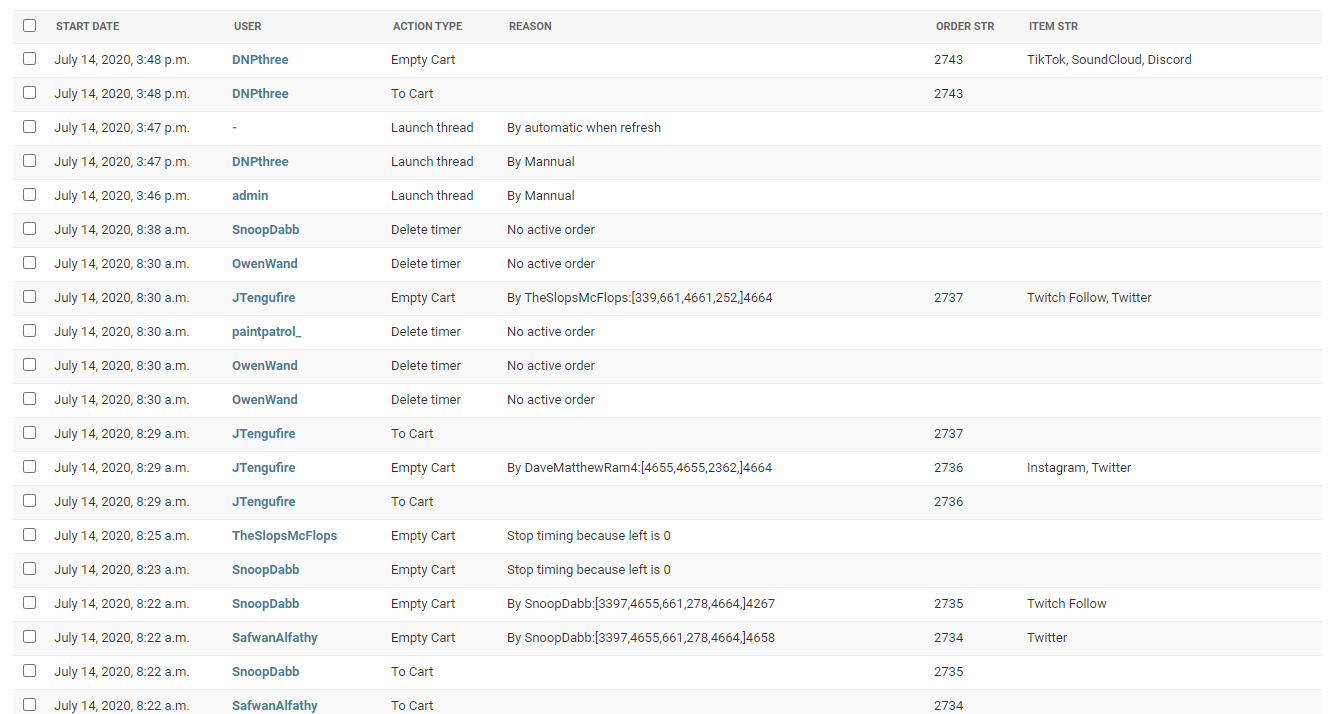1329x714 pixels.
Task: Open the paintpatrol_ user link
Action: [x=266, y=331]
